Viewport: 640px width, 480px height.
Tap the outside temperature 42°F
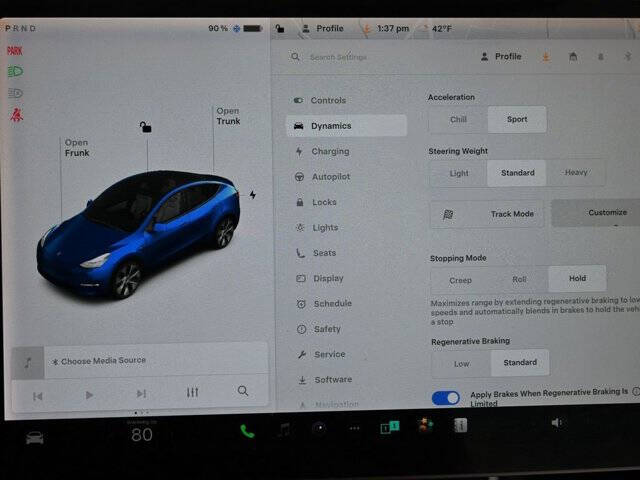(442, 29)
